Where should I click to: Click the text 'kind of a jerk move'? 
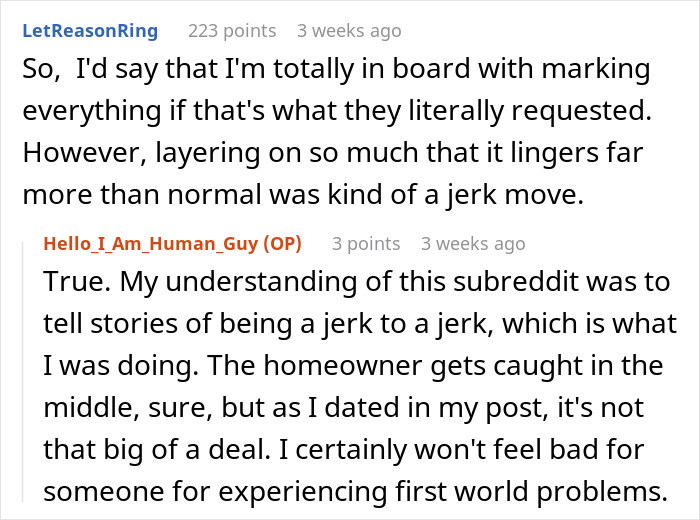[455, 195]
